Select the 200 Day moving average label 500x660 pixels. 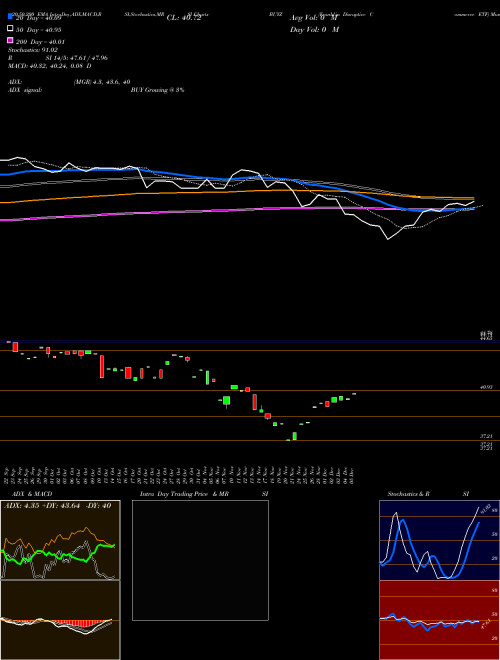pyautogui.click(x=40, y=42)
